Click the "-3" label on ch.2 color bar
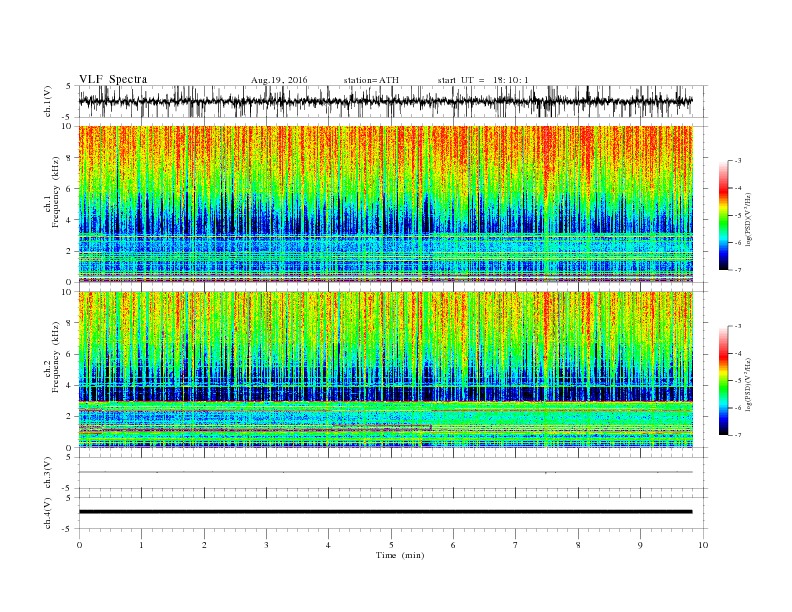 [737, 326]
